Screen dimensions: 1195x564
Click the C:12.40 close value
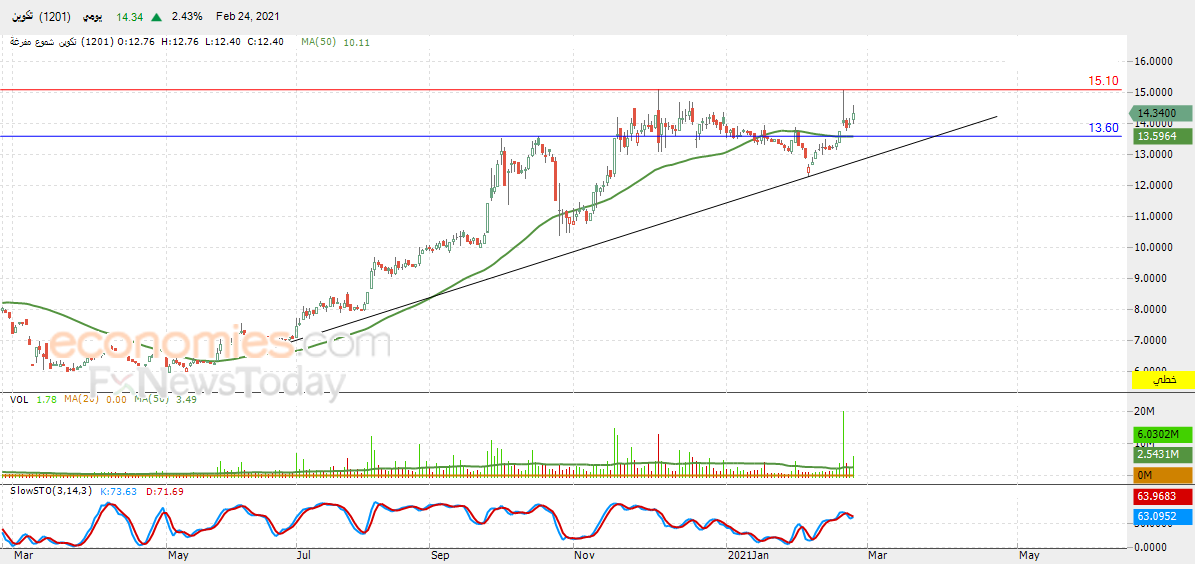(x=266, y=42)
